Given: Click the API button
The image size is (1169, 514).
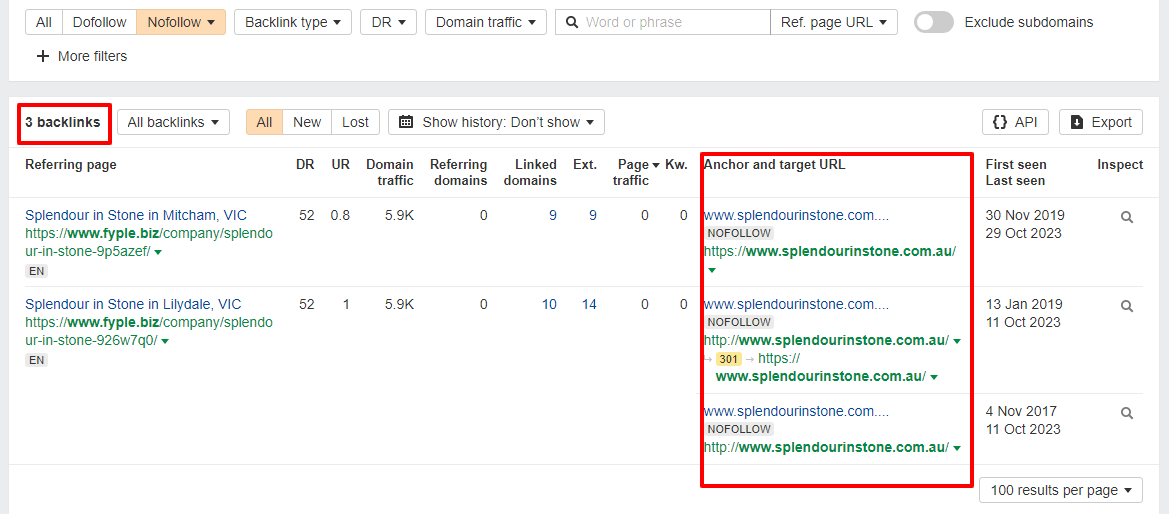Looking at the screenshot, I should click(1016, 122).
